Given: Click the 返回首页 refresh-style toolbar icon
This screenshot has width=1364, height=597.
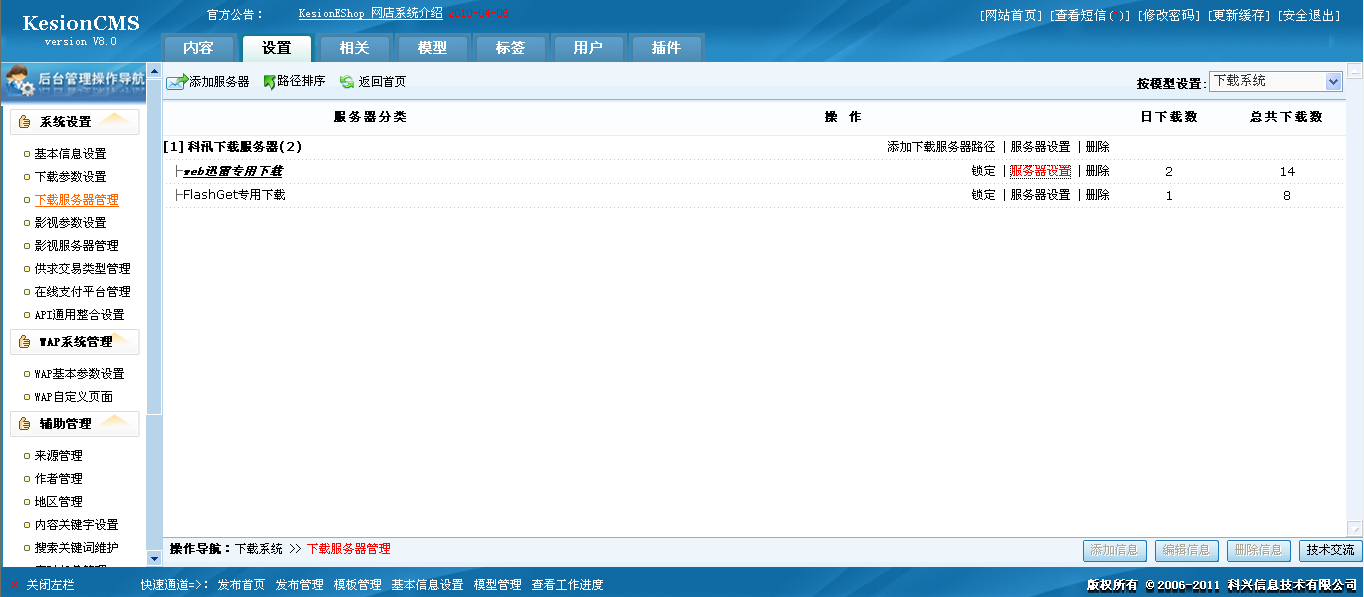Looking at the screenshot, I should coord(347,81).
